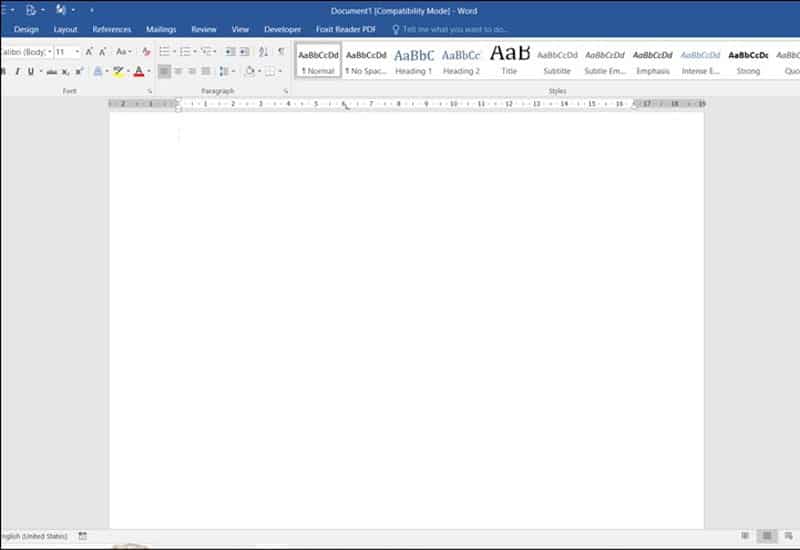Screen dimensions: 800x550
Task: Insert a numbered list
Action: tap(185, 52)
